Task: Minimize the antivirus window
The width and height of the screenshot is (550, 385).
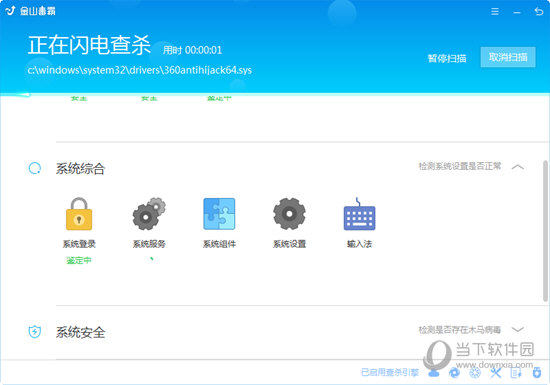Action: click(517, 12)
